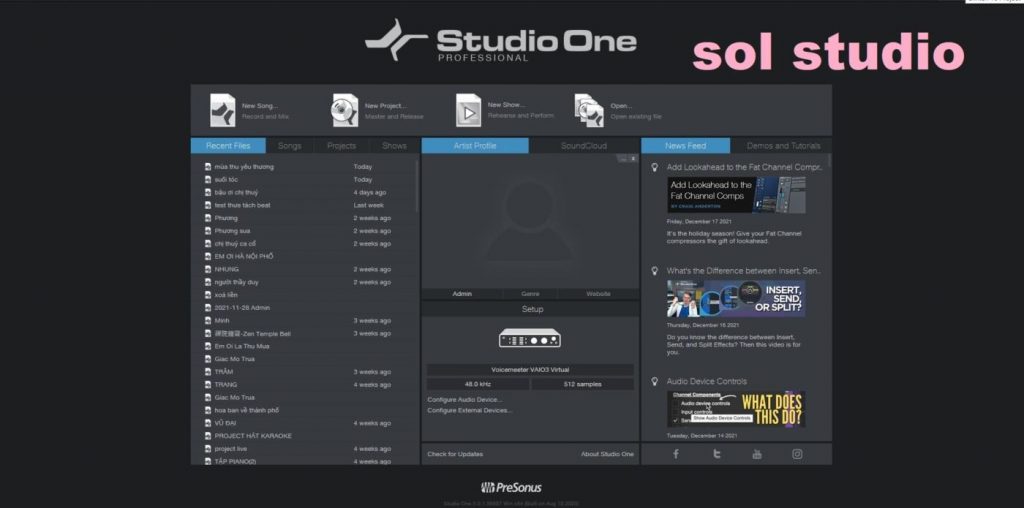The width and height of the screenshot is (1024, 508).
Task: Click the New Show play icon
Action: click(x=468, y=110)
